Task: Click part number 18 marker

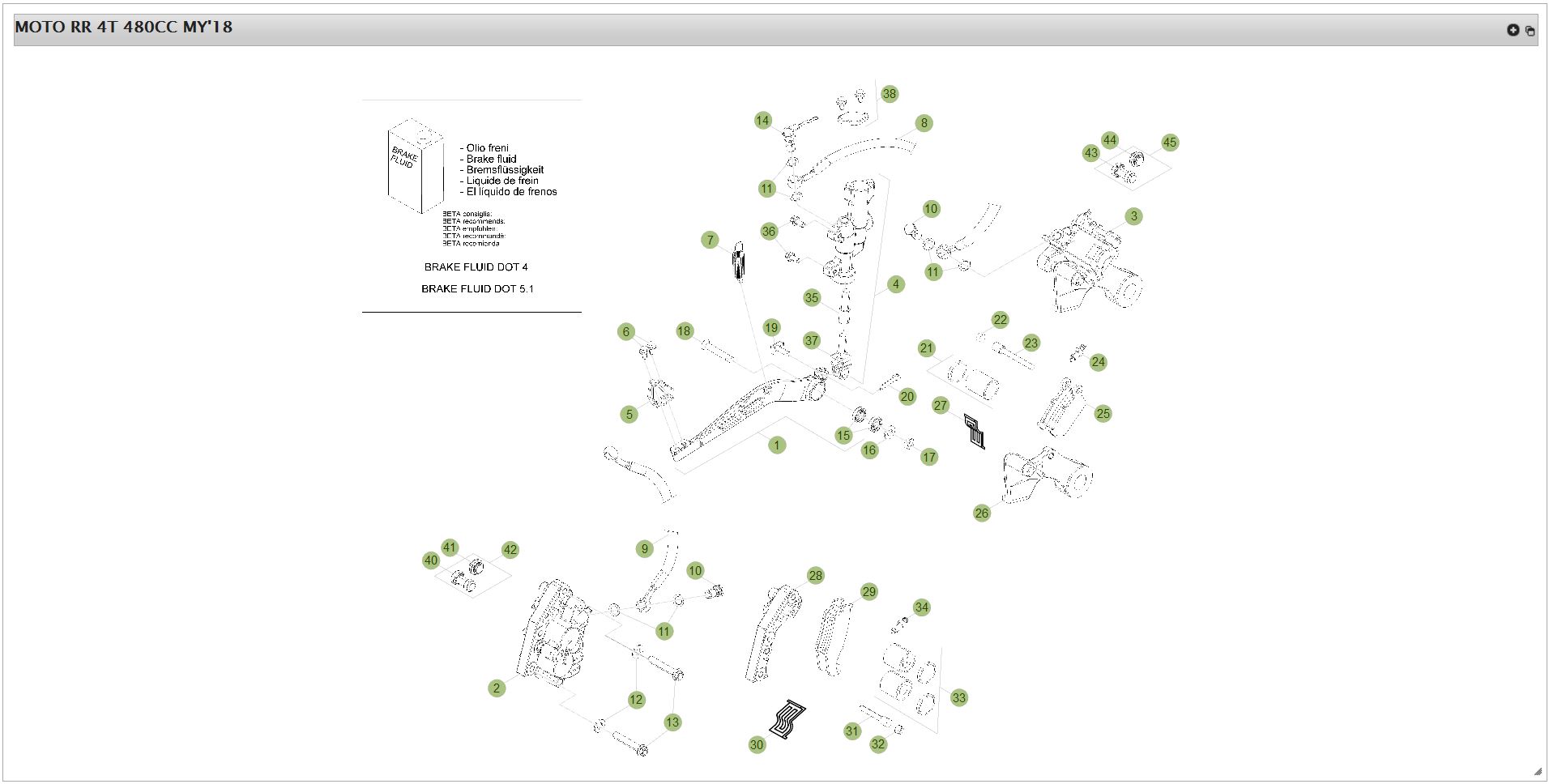Action: coord(685,331)
